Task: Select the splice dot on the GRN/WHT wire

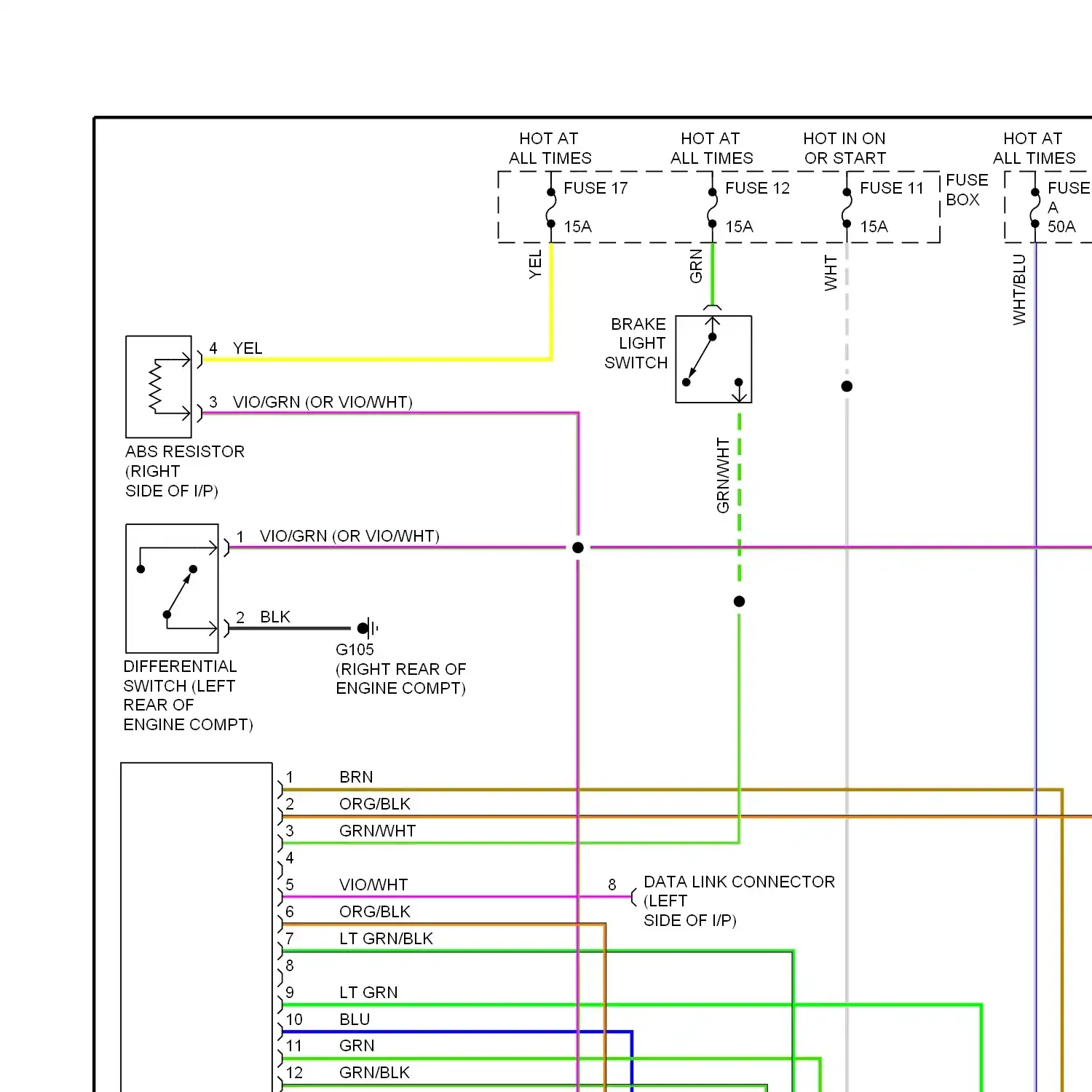Action: point(740,601)
